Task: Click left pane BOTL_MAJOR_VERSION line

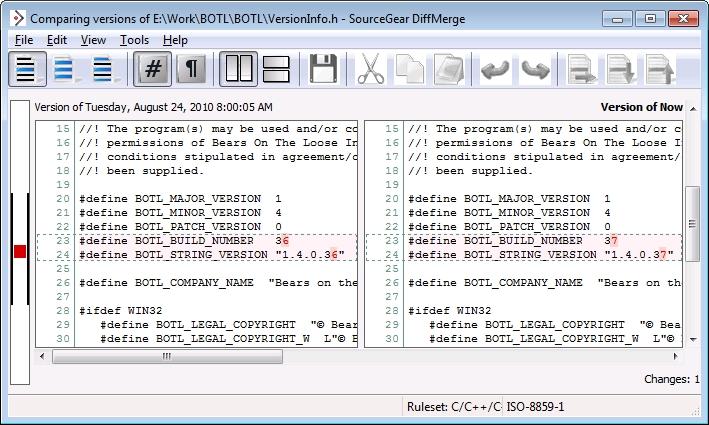Action: click(x=180, y=198)
